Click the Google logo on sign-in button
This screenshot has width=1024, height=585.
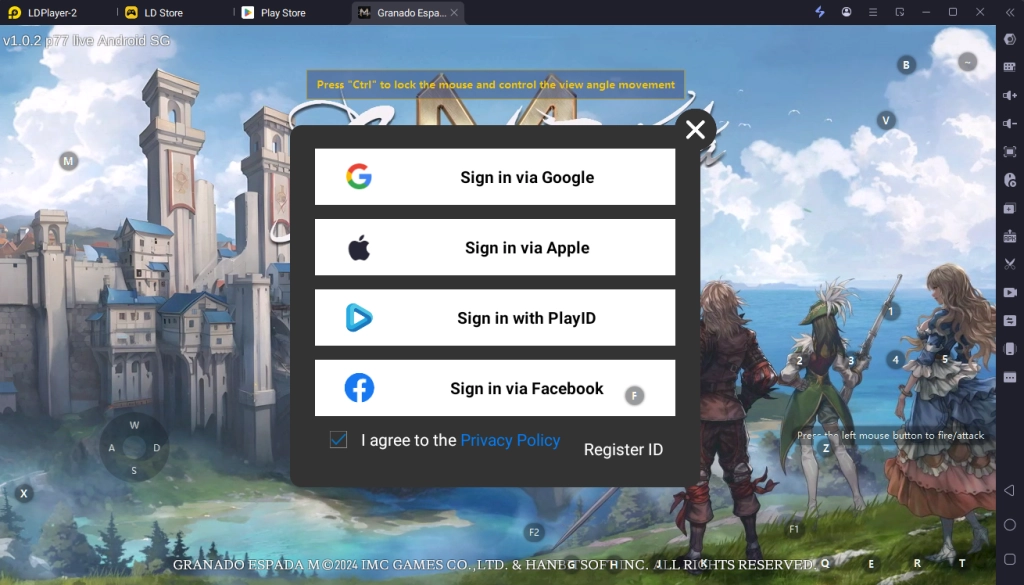[x=359, y=176]
